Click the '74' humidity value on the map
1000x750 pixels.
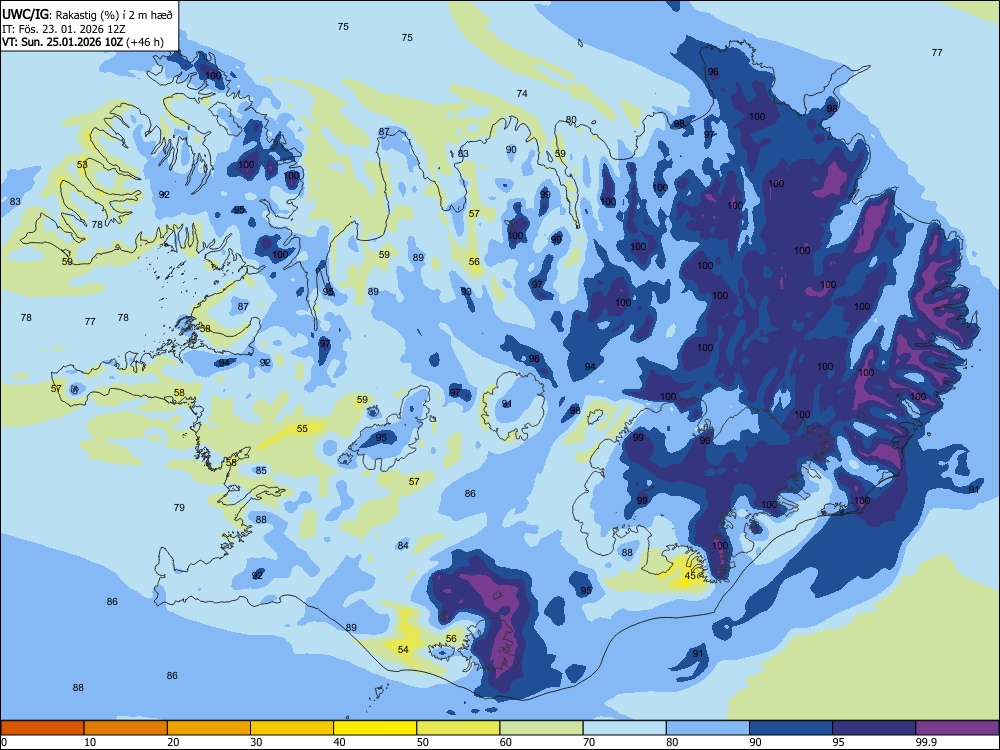[x=522, y=94]
